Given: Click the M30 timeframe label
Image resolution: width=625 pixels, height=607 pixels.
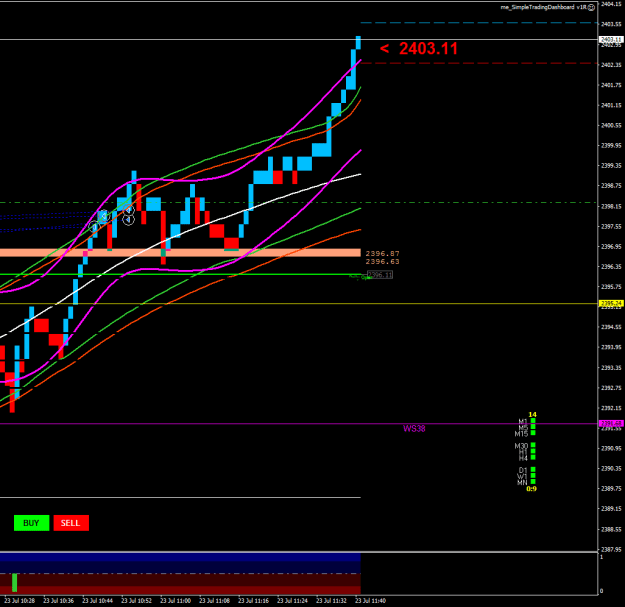Looking at the screenshot, I should click(521, 446).
